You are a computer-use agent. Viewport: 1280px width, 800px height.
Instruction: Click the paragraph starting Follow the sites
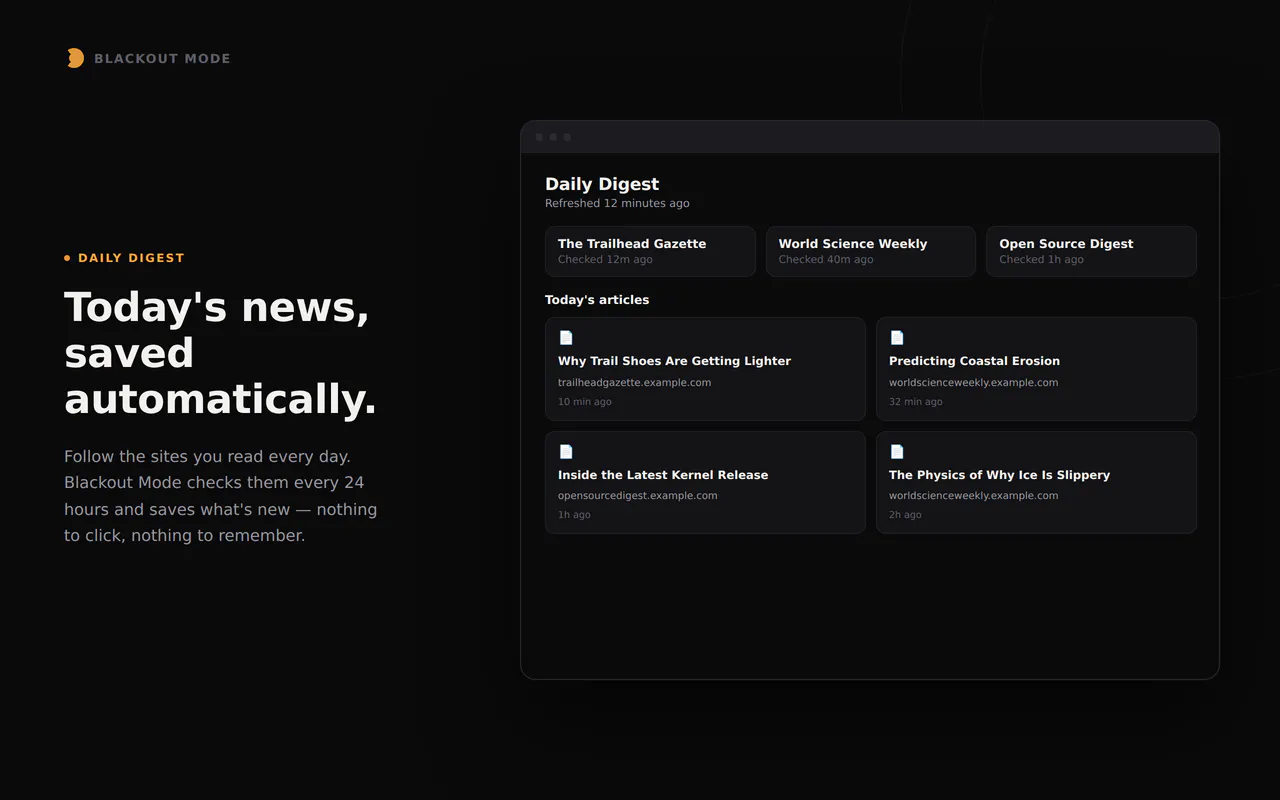coord(221,496)
